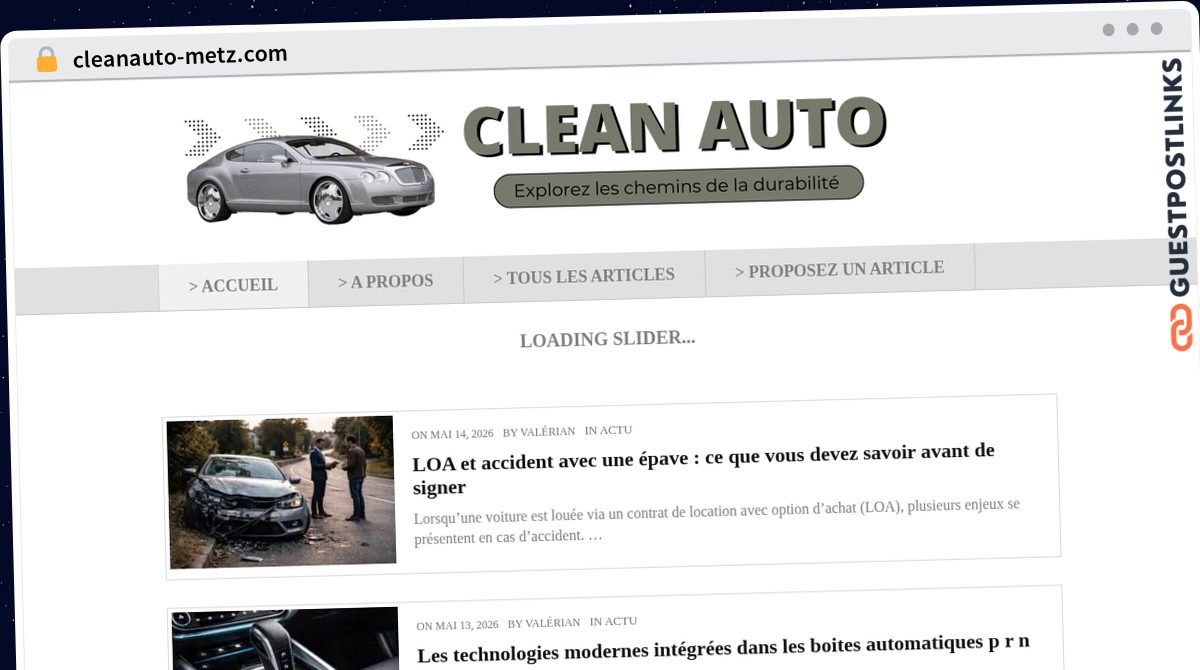The width and height of the screenshot is (1200, 670).
Task: Click the ACTU category on the Mai 14 post
Action: coord(616,430)
